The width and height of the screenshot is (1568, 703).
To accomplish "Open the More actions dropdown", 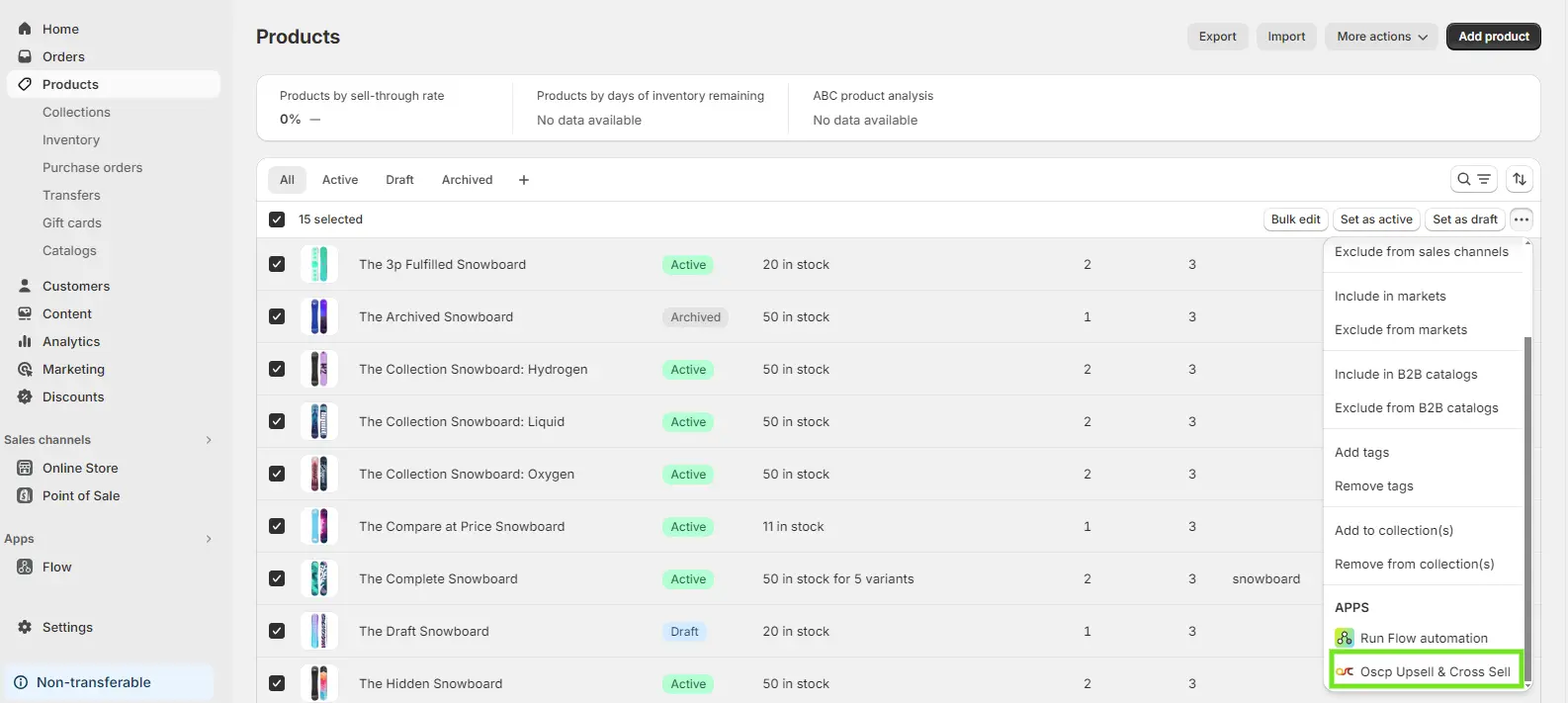I will coord(1381,37).
